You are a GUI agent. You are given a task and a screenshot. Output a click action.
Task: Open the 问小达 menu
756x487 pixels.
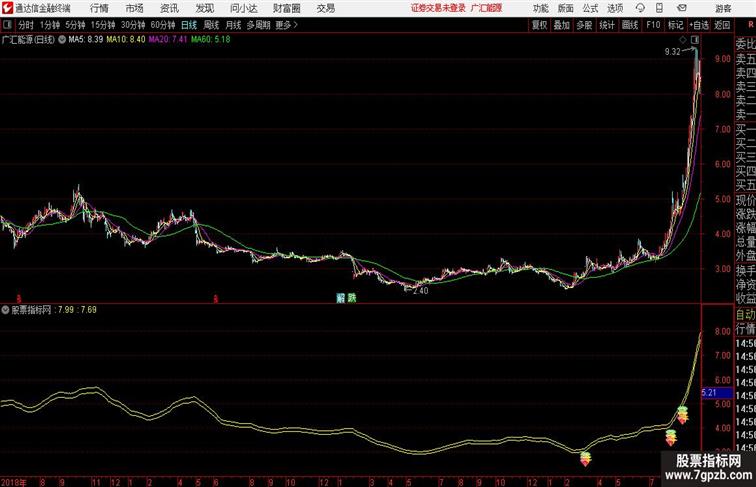click(x=244, y=8)
